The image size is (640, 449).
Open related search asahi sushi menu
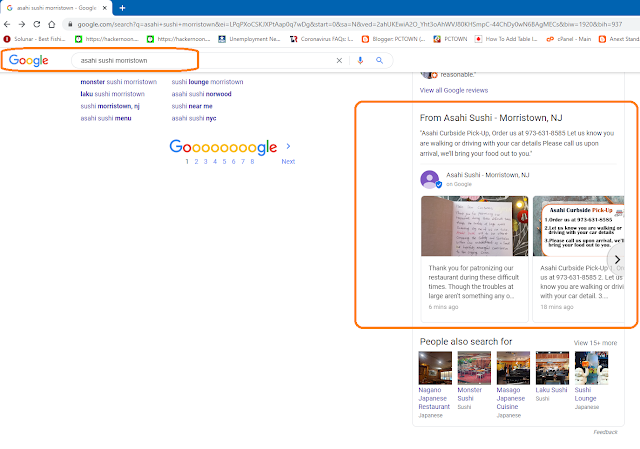pos(106,118)
